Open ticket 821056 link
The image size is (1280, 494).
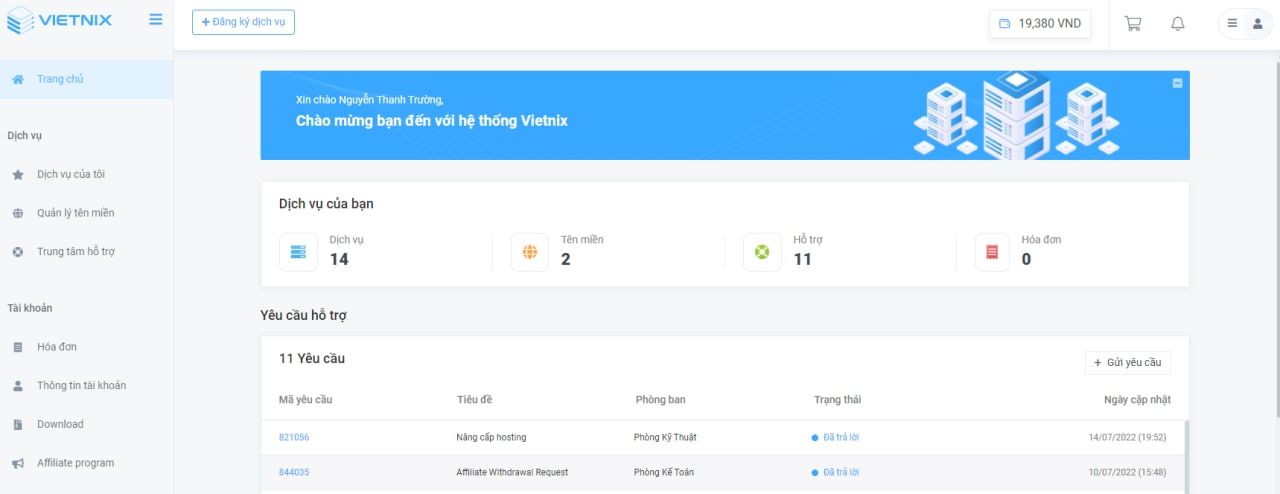click(294, 437)
